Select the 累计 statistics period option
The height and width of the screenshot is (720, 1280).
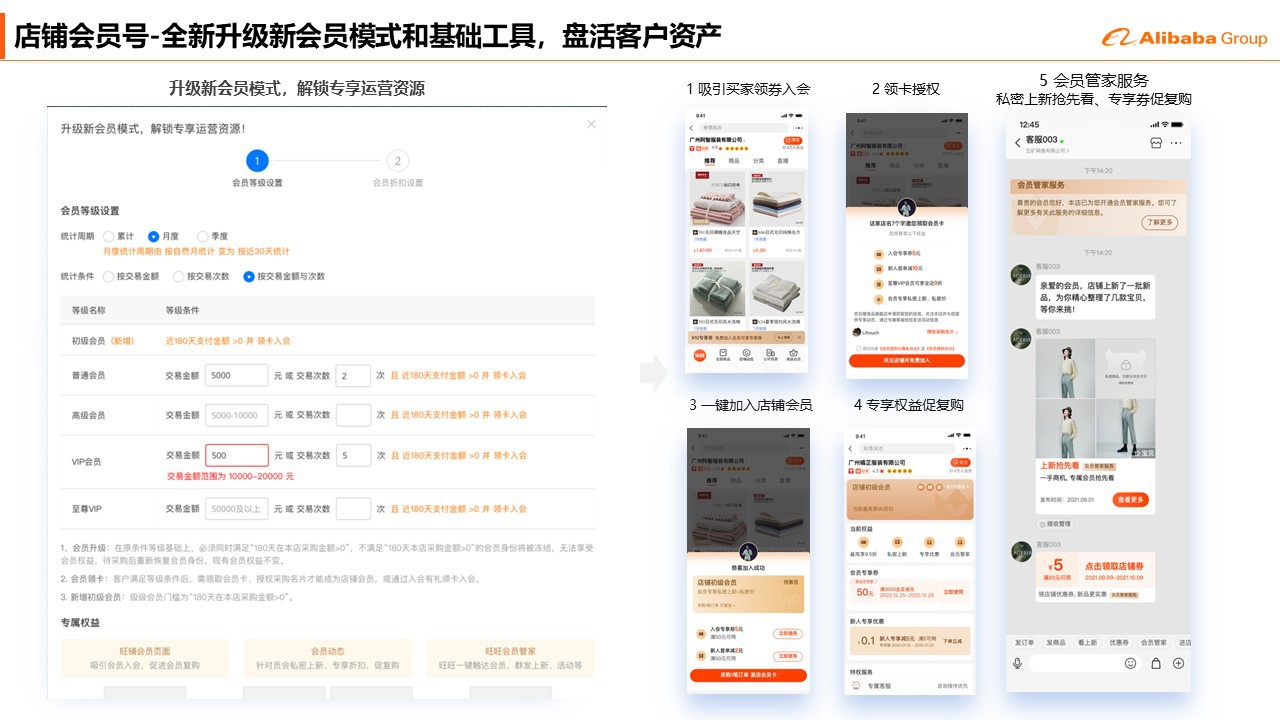[109, 236]
